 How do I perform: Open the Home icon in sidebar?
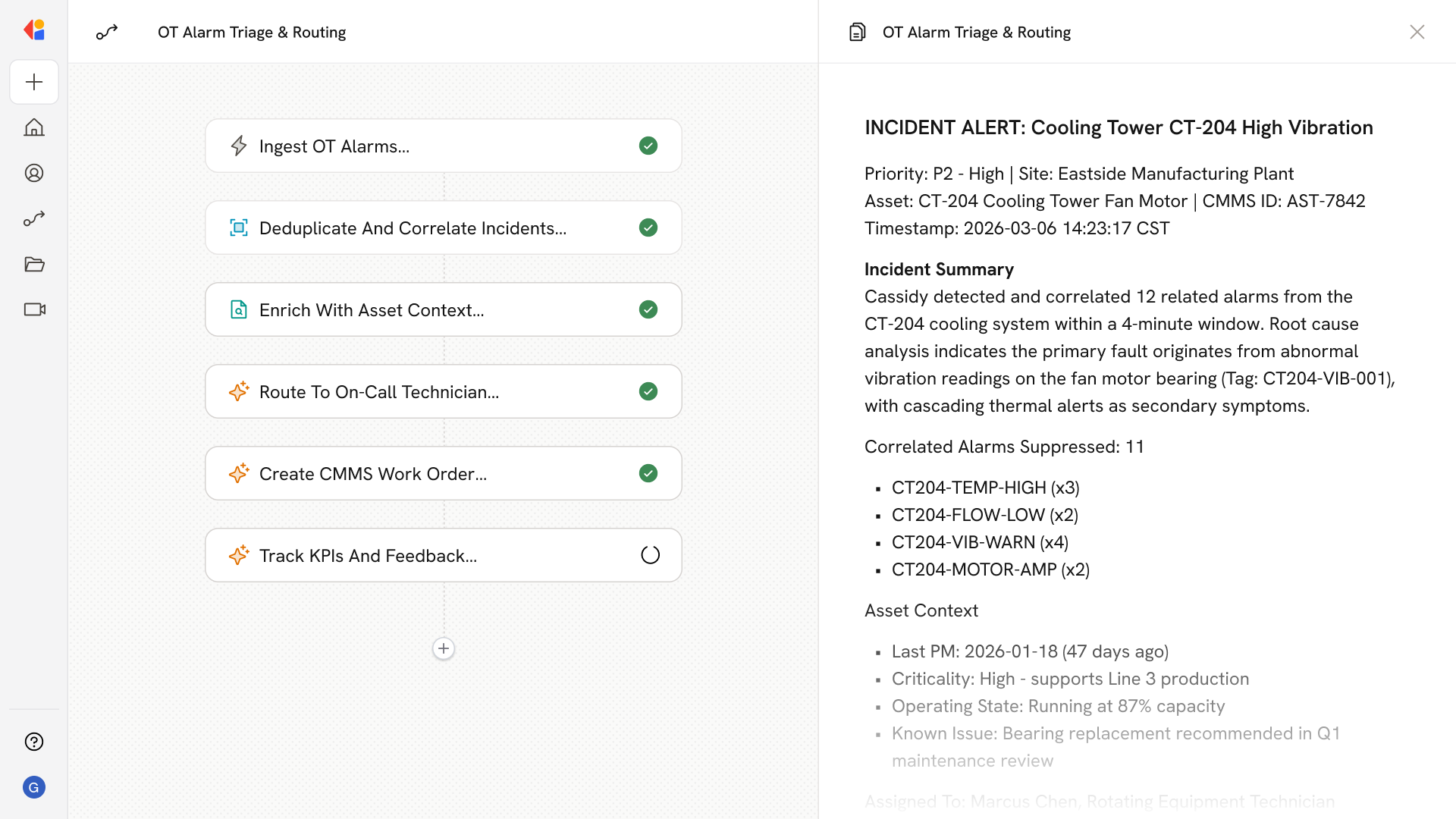click(34, 127)
